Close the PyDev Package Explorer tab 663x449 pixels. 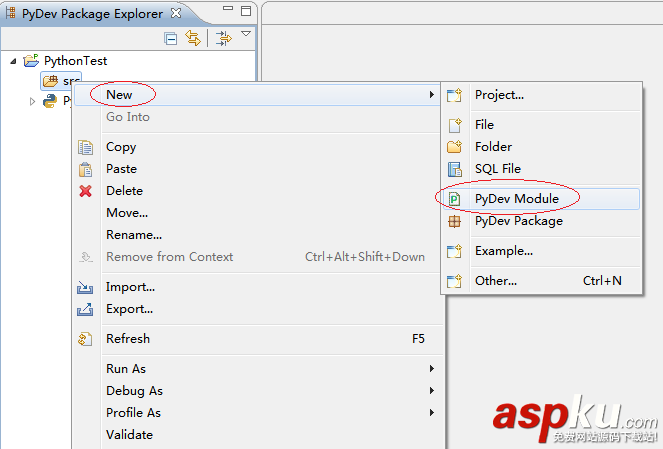point(176,13)
